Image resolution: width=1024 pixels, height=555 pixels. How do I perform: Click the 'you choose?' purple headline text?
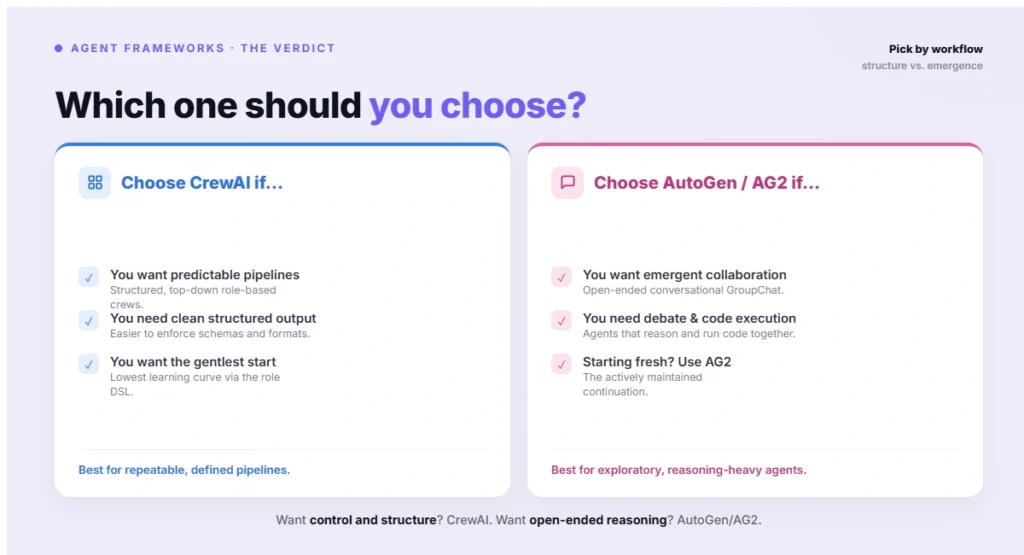(x=477, y=105)
